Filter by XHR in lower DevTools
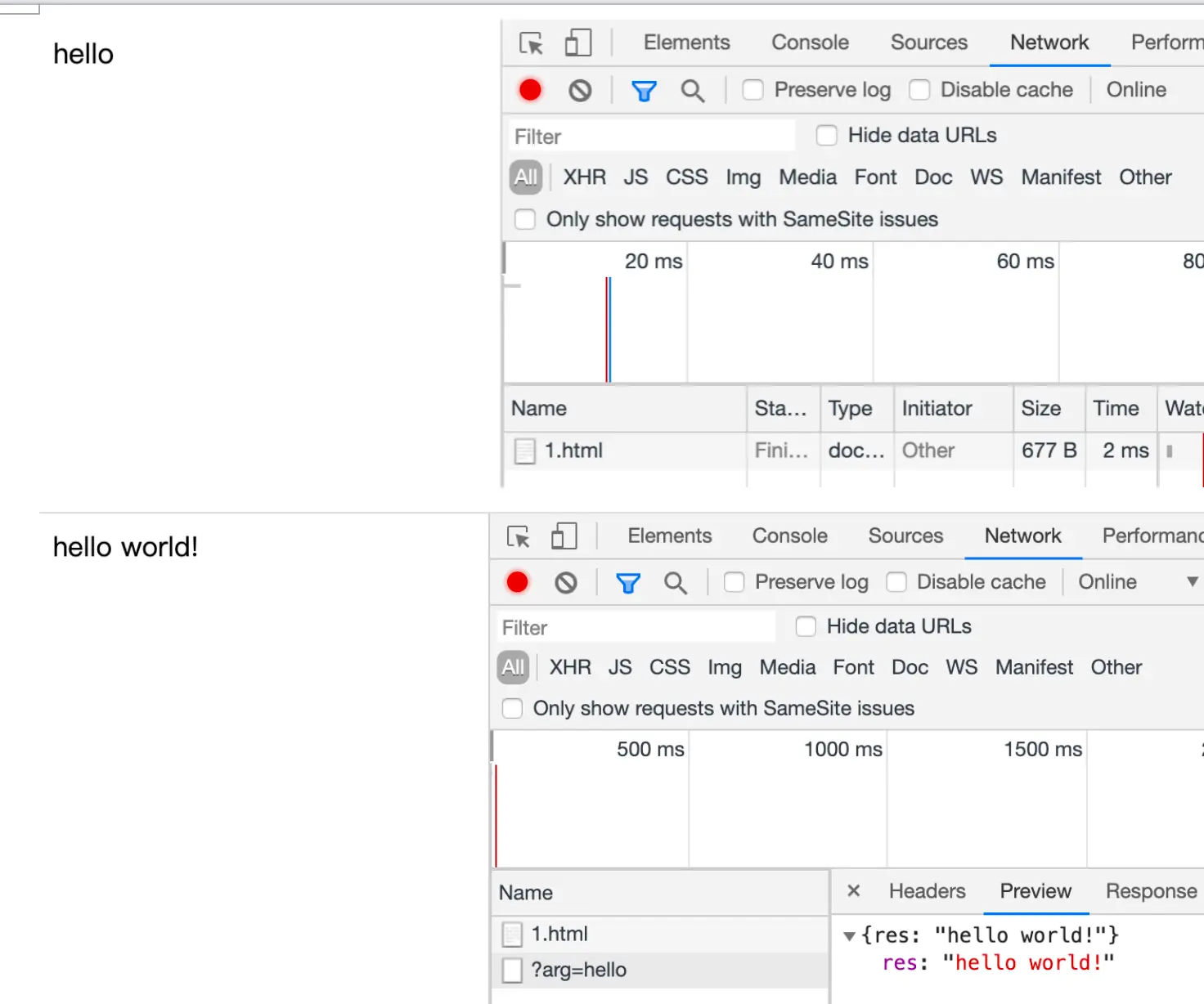Image resolution: width=1204 pixels, height=1004 pixels. pos(570,668)
